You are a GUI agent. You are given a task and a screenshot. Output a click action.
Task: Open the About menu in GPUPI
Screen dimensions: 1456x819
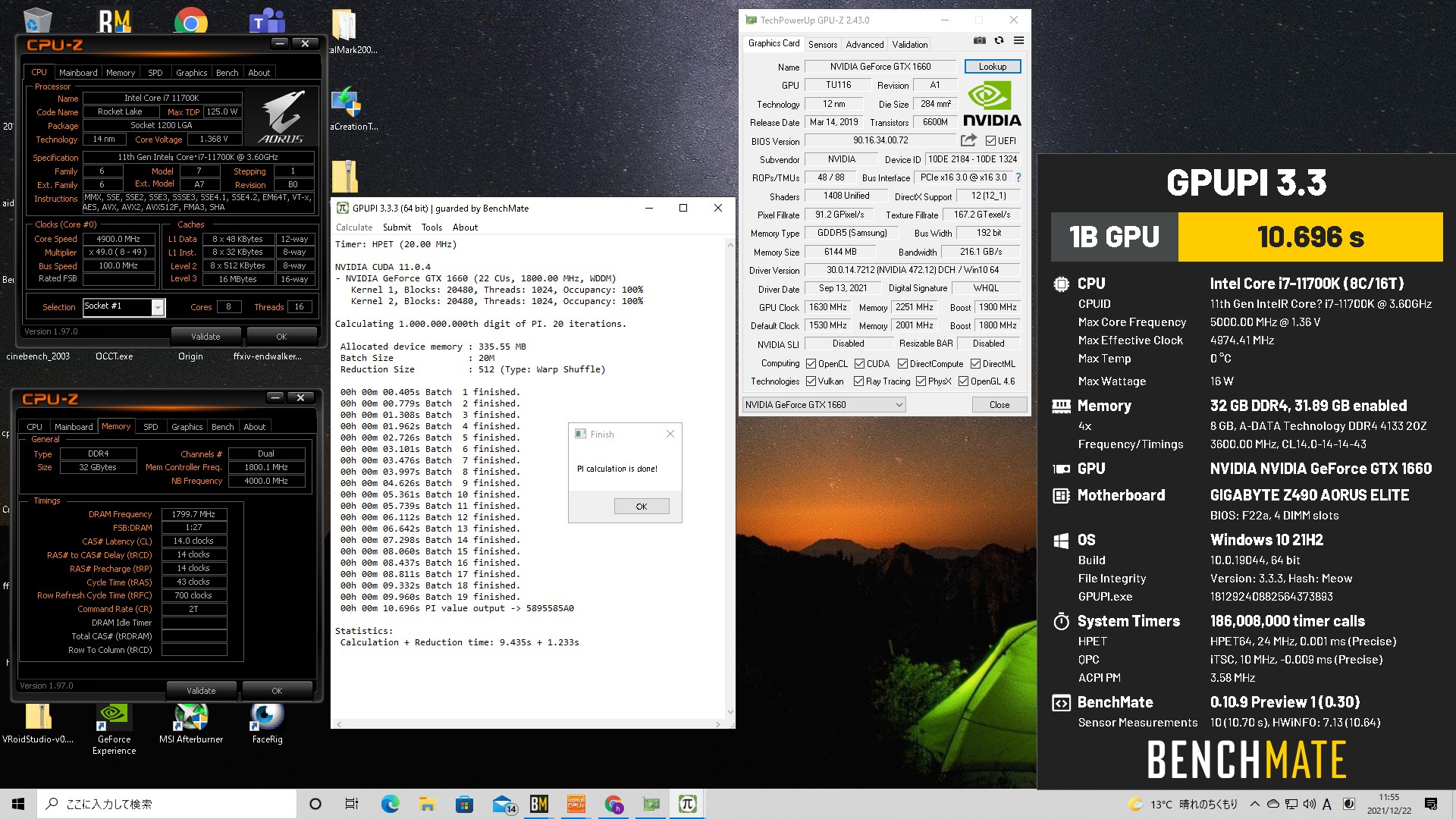(465, 227)
